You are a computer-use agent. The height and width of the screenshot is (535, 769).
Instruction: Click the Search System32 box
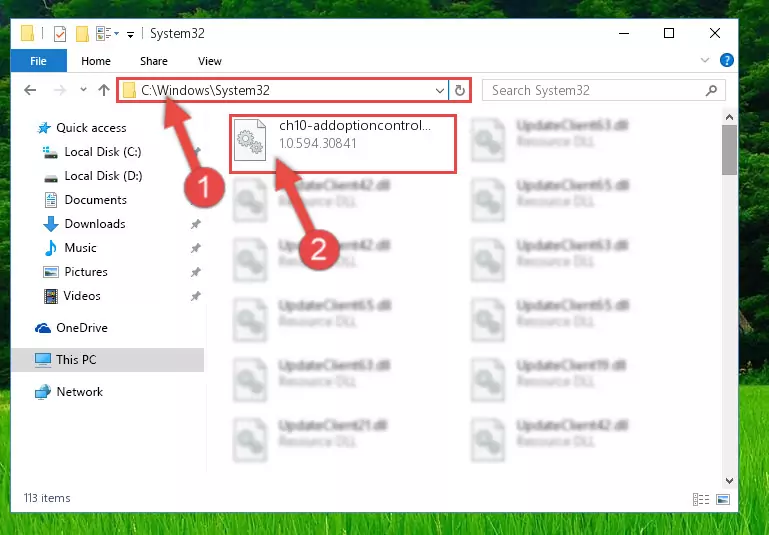(603, 90)
